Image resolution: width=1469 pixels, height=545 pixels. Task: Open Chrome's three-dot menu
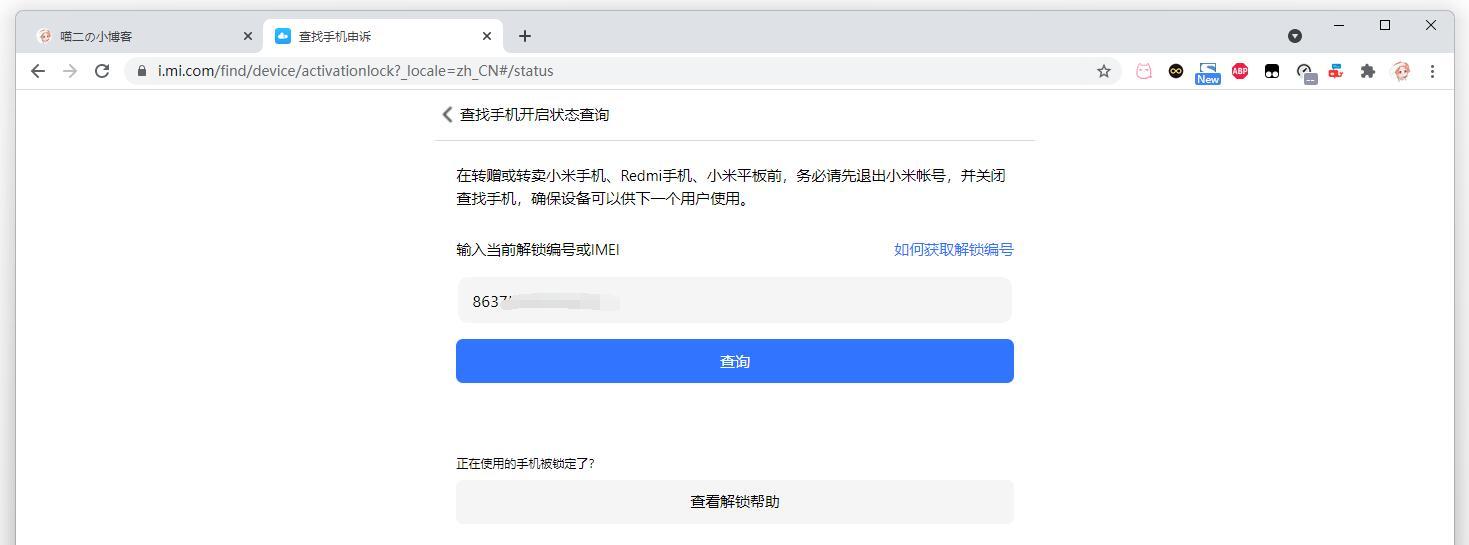pyautogui.click(x=1433, y=71)
